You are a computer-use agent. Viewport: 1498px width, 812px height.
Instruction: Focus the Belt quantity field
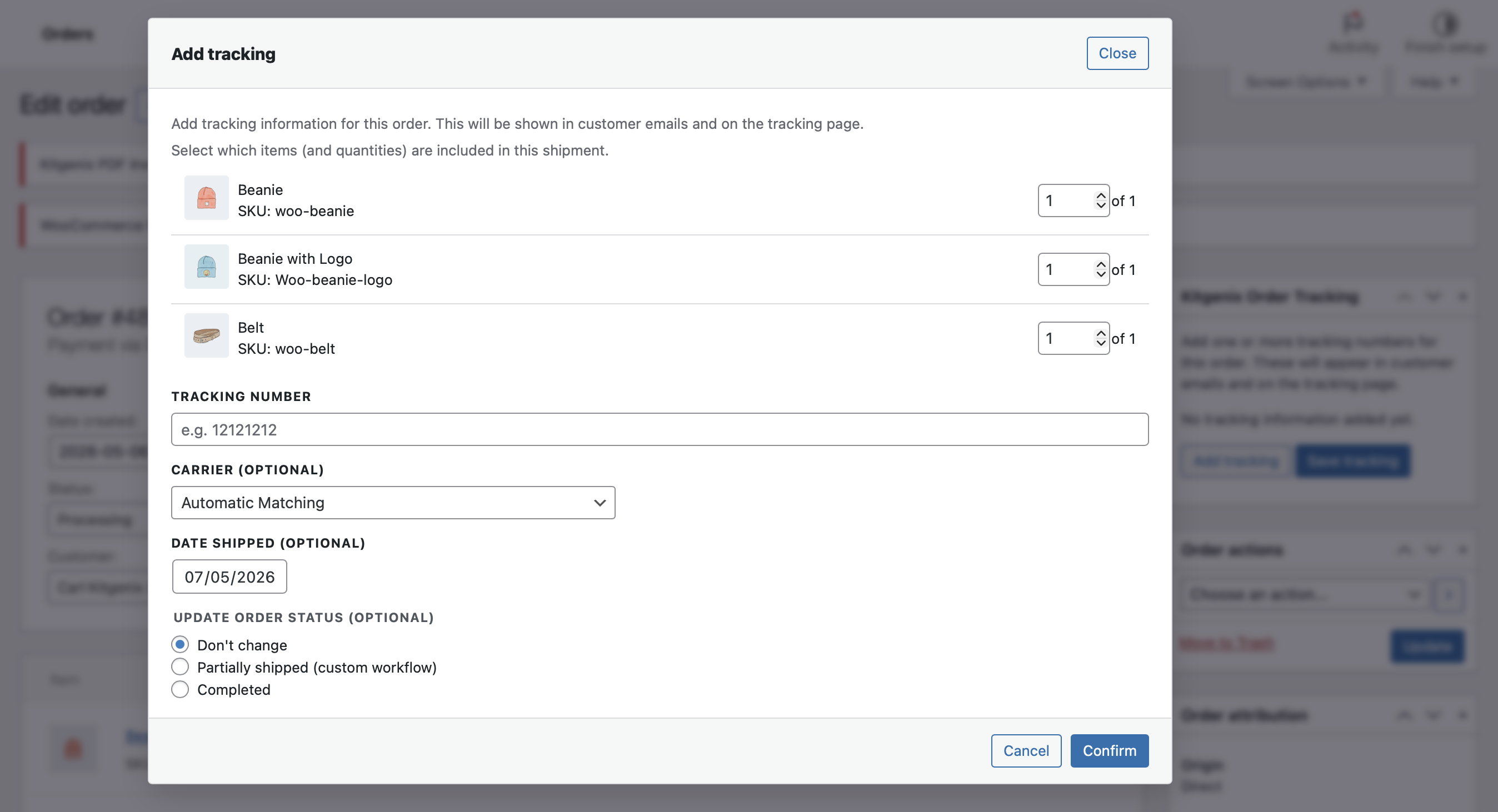point(1073,338)
